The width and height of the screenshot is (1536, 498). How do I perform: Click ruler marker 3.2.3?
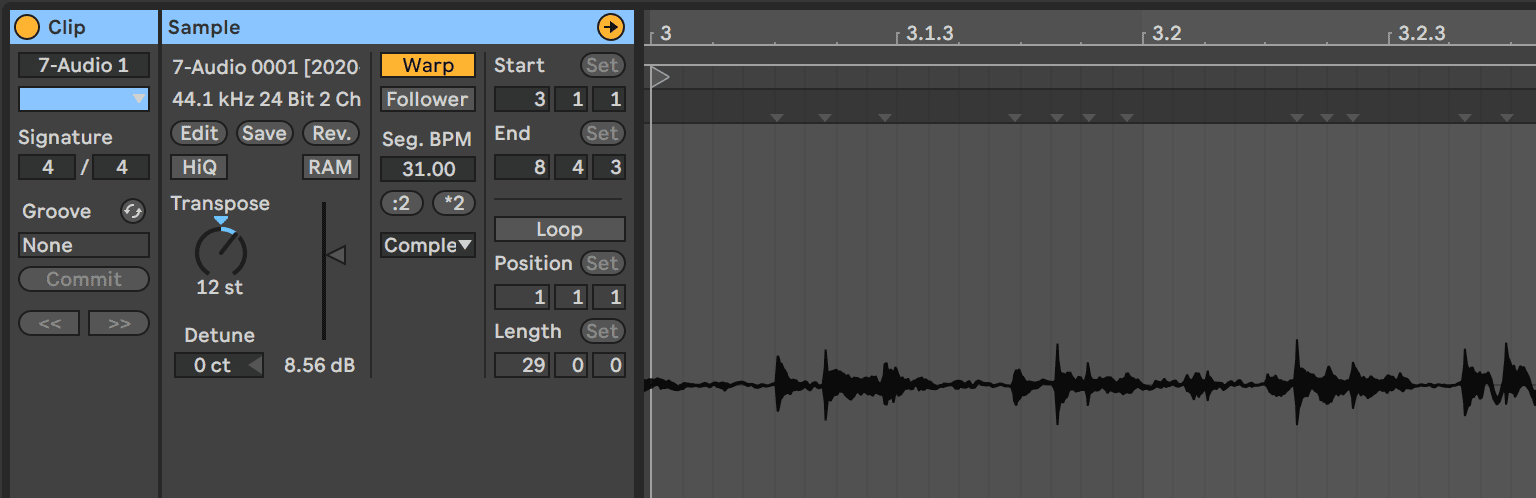pos(1421,33)
